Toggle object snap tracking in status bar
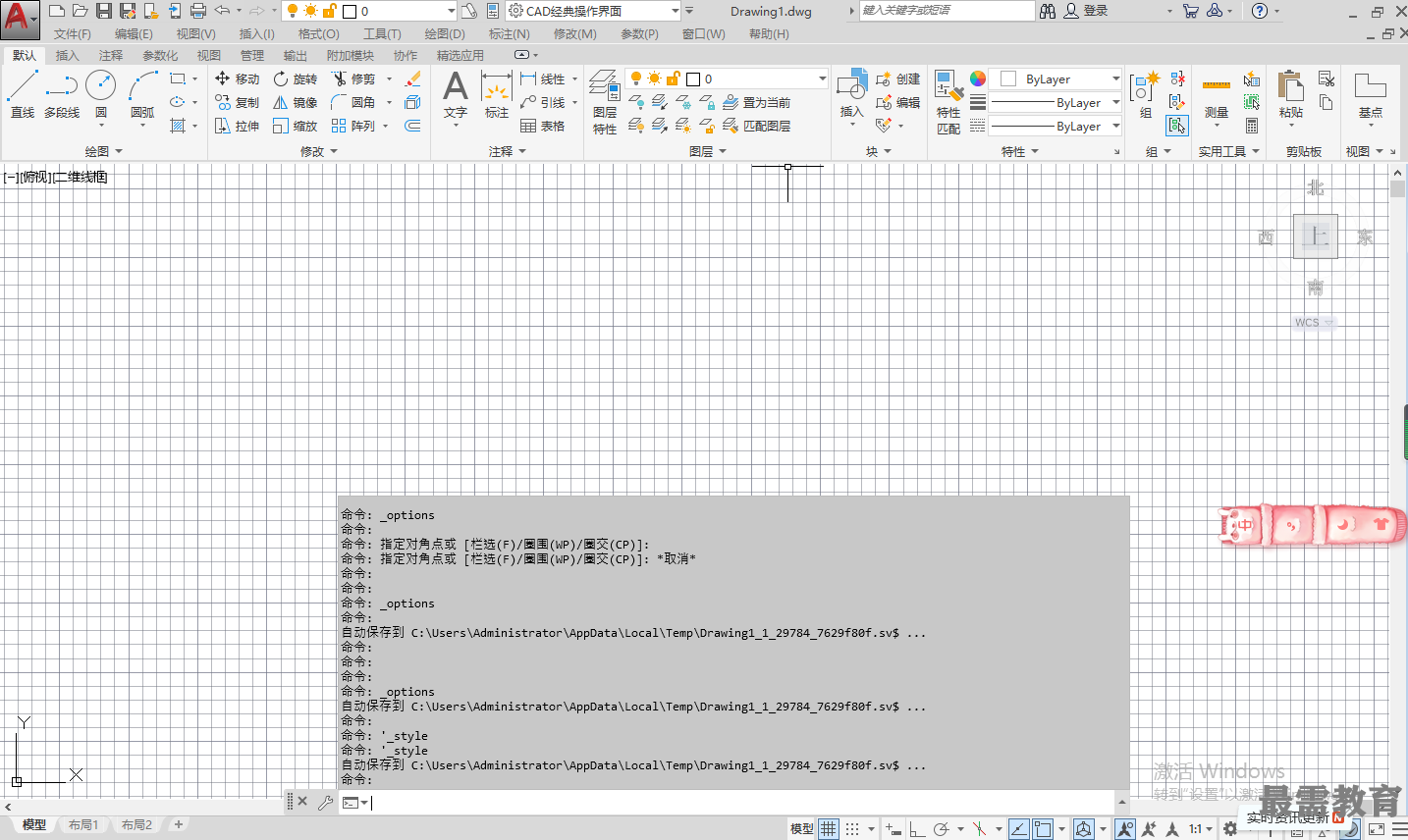Screen dimensions: 1408x840 [x=1019, y=829]
